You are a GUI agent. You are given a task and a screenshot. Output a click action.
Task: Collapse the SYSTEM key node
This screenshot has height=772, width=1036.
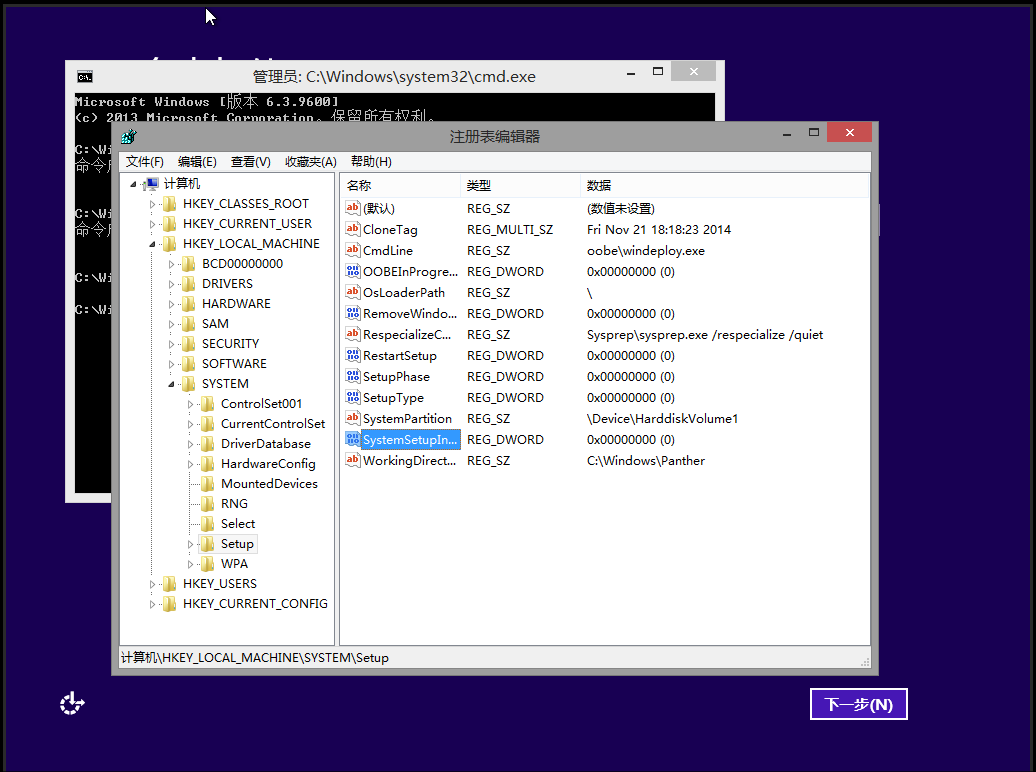coord(171,384)
